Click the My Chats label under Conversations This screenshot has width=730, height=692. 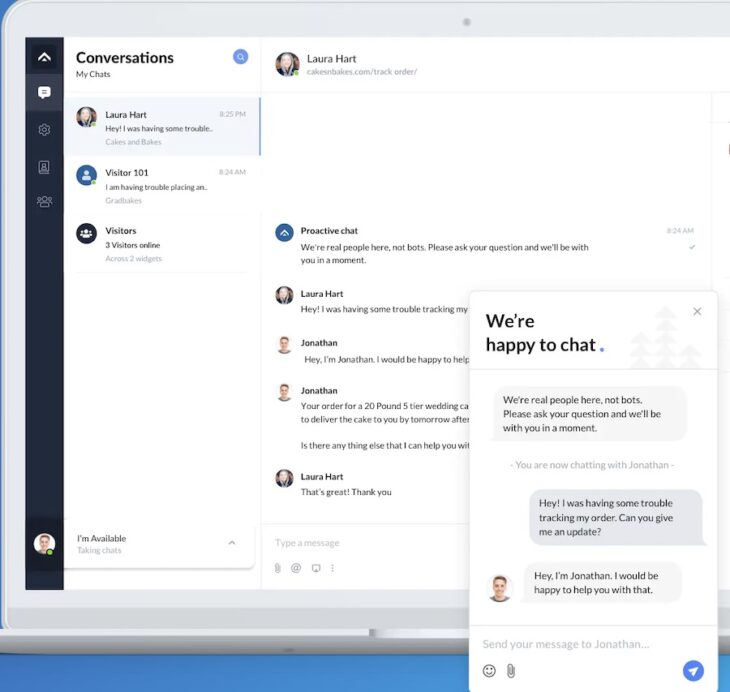(x=93, y=74)
